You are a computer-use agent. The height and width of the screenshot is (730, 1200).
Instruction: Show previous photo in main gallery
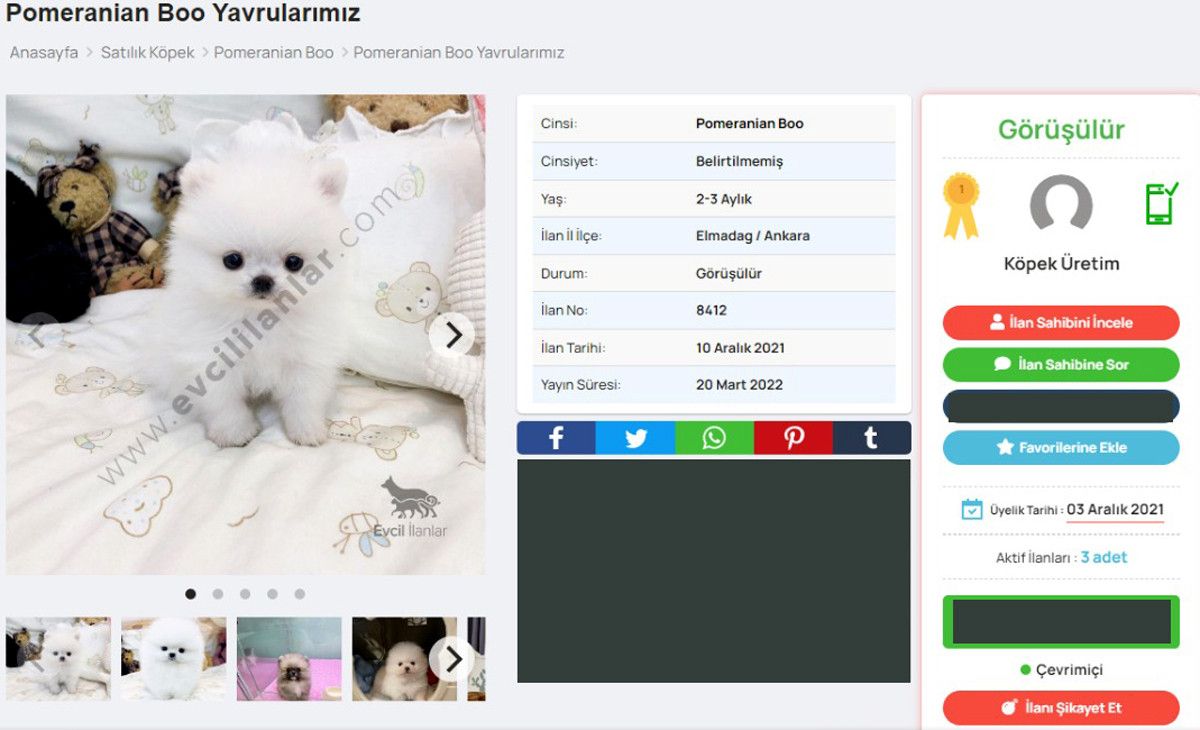(38, 335)
